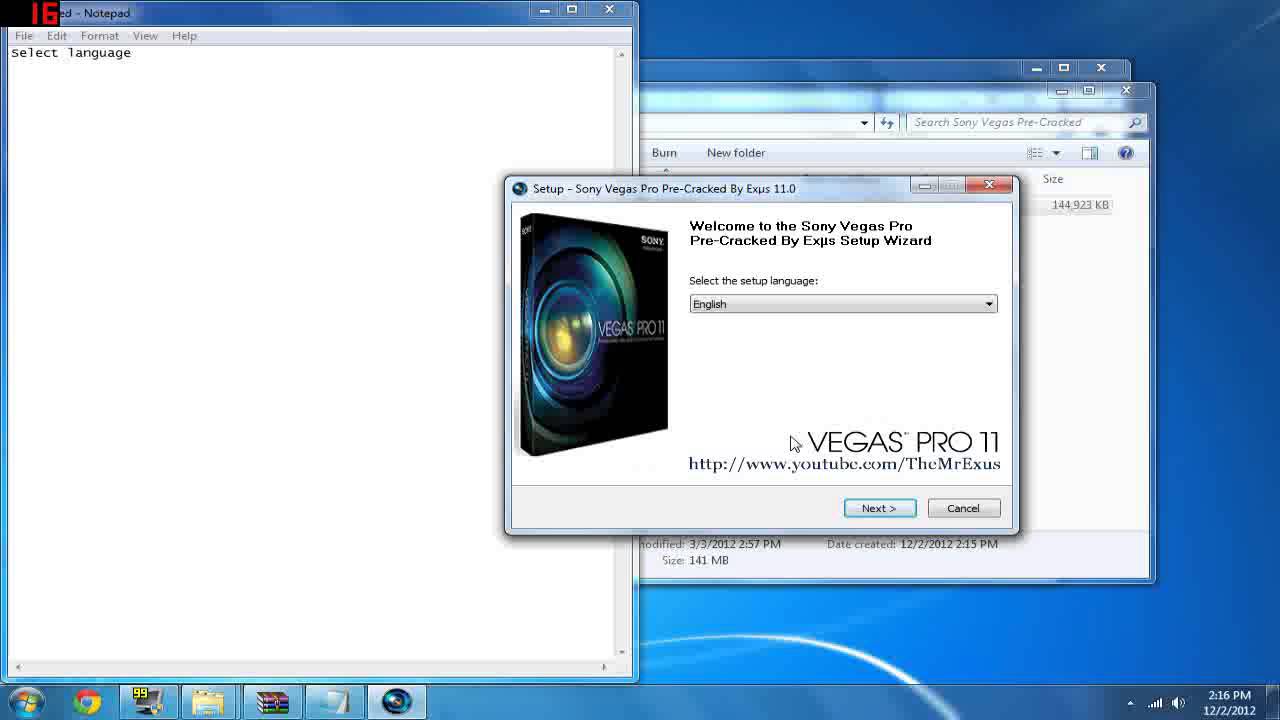This screenshot has width=1280, height=720.
Task: Close the rearmost background window
Action: (1101, 68)
